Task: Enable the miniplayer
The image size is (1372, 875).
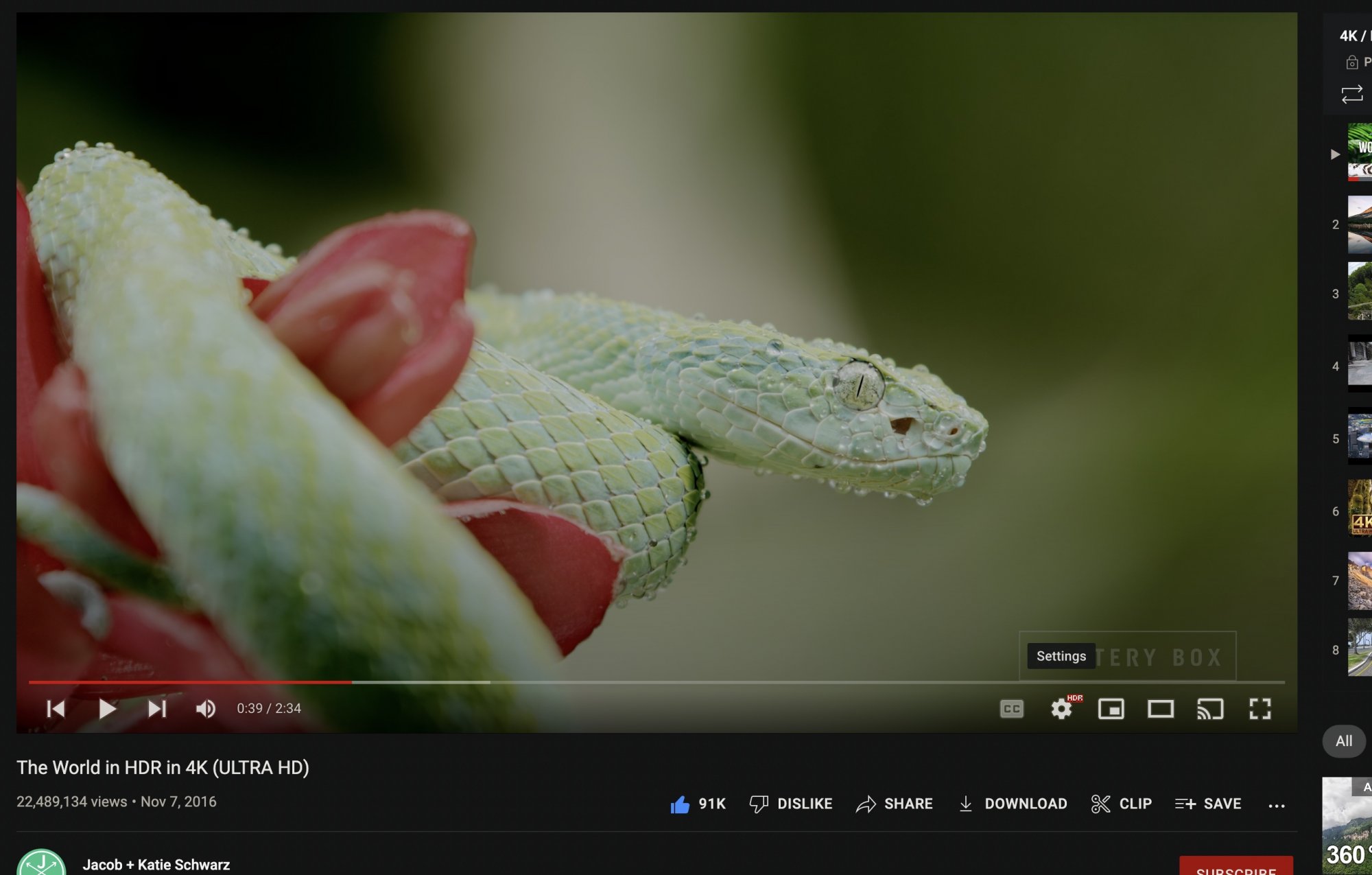Action: coord(1111,708)
